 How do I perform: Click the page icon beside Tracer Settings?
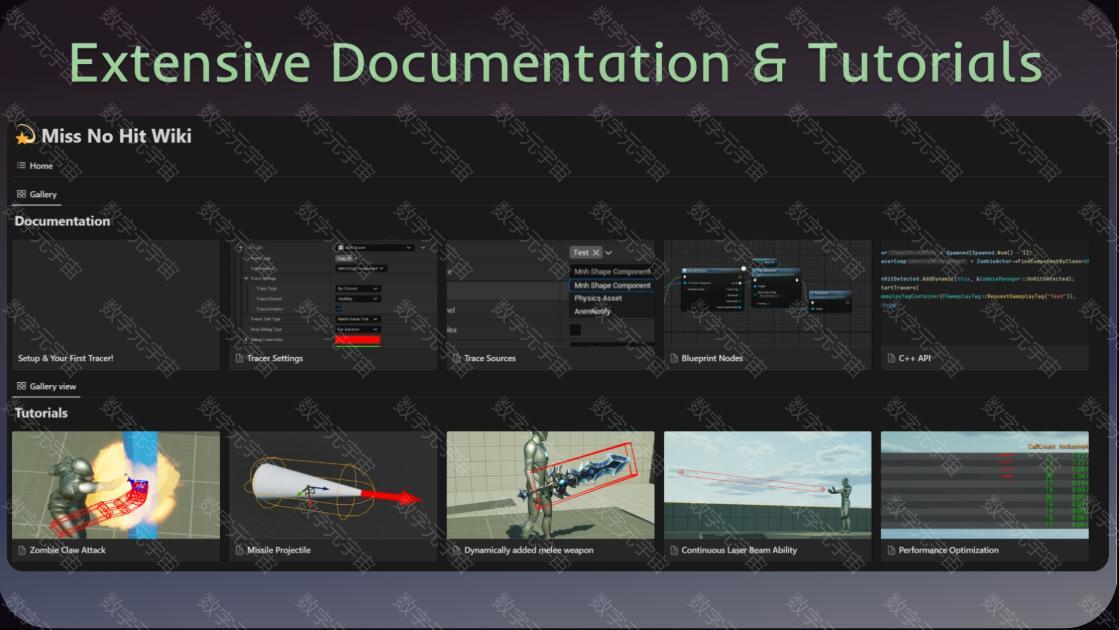click(240, 358)
